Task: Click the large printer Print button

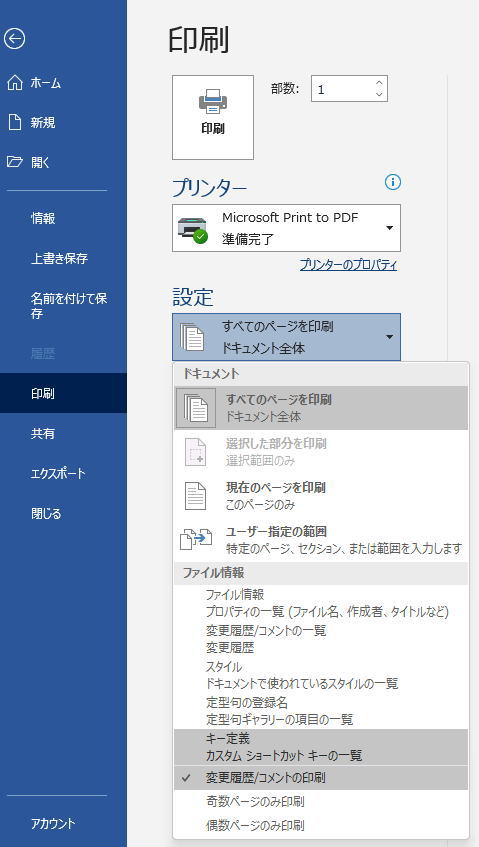Action: tap(213, 117)
